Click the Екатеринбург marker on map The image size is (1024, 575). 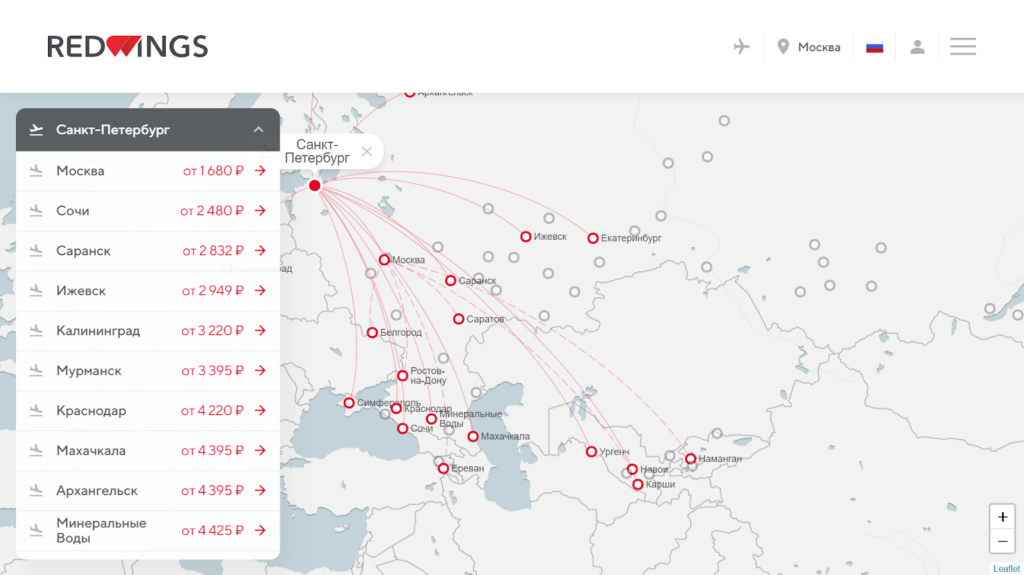point(593,238)
